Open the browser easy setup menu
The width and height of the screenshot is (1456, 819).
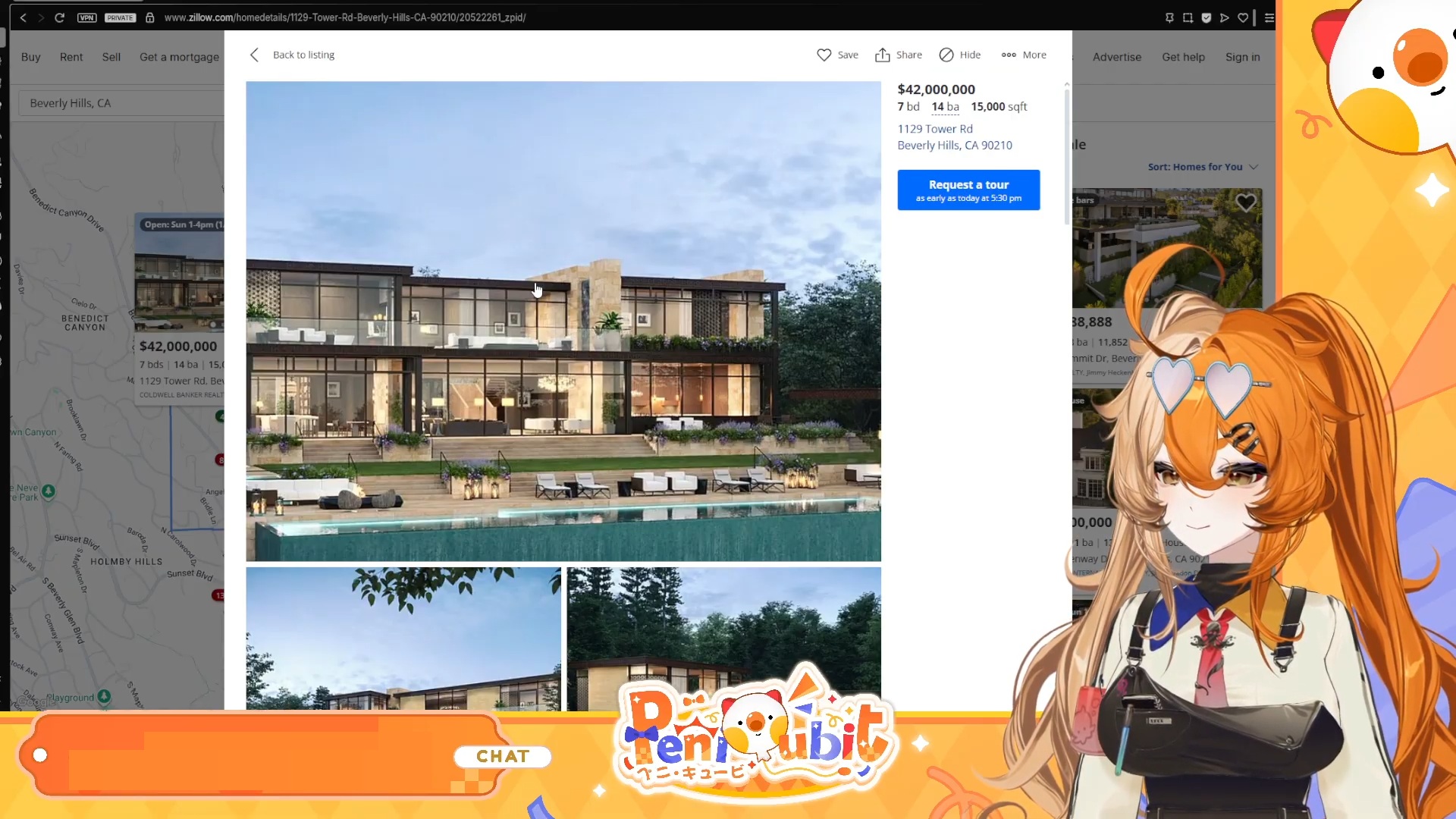pos(1269,17)
